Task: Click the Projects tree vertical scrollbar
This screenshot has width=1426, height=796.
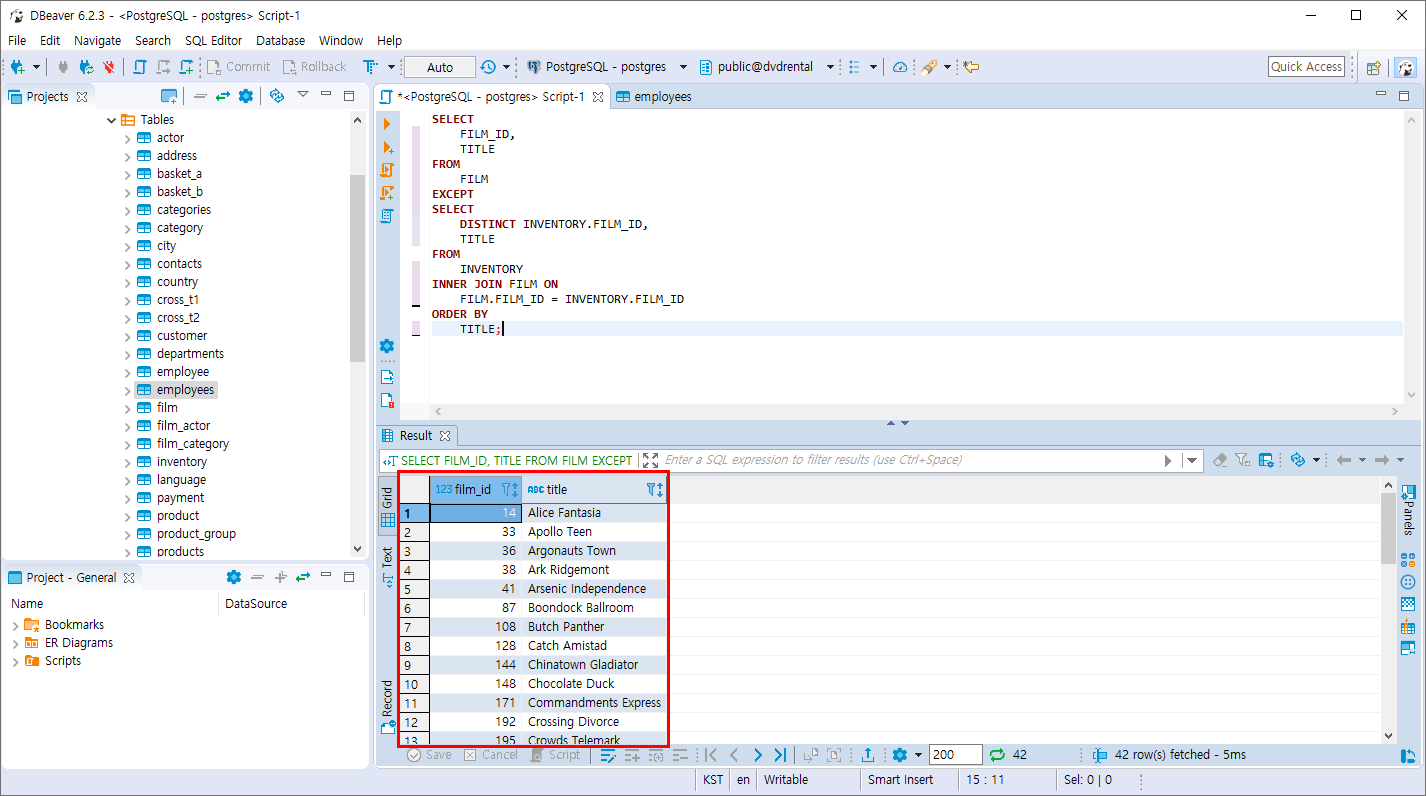Action: [x=358, y=268]
